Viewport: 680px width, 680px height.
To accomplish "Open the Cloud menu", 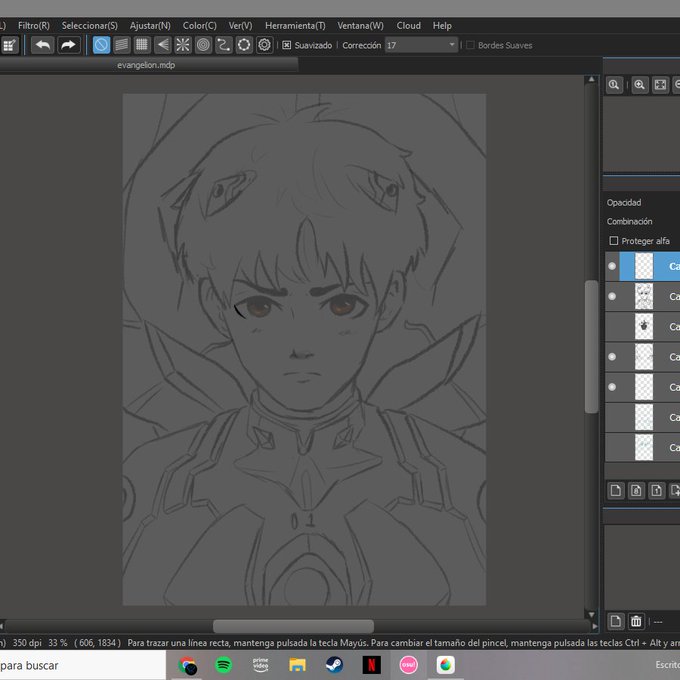I will [409, 26].
